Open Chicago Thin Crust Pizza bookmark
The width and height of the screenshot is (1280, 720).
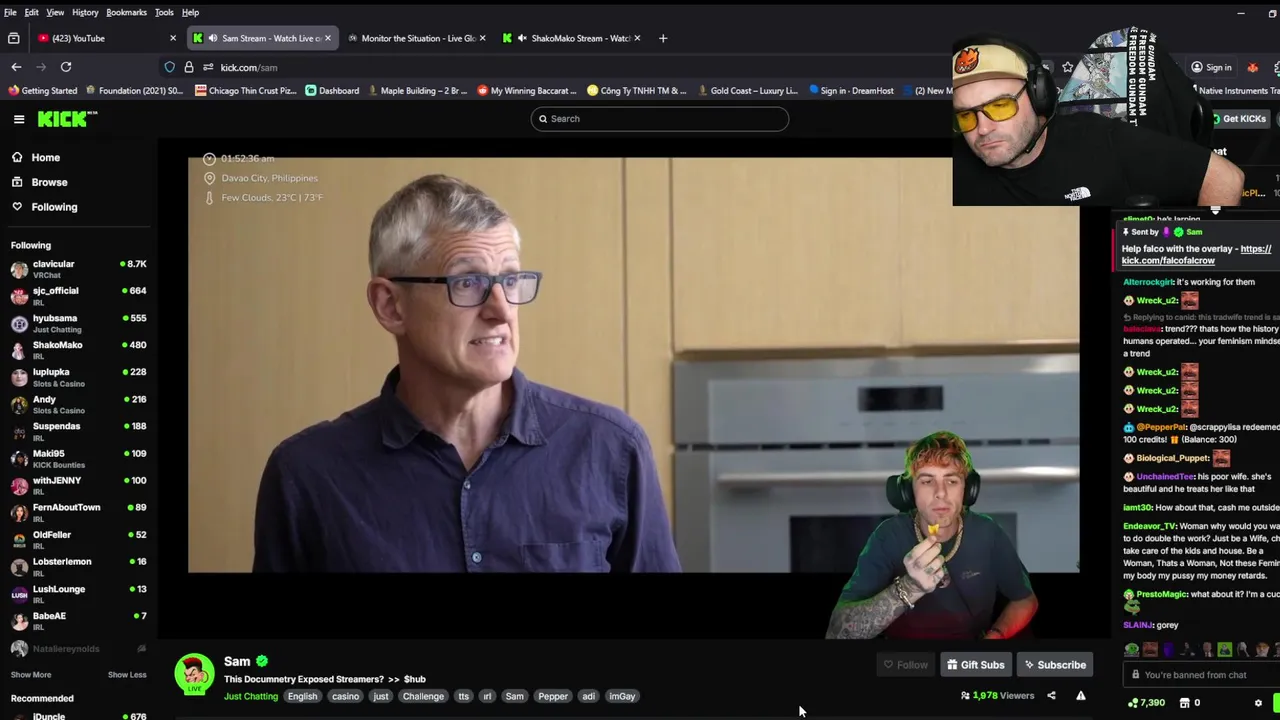coord(246,91)
